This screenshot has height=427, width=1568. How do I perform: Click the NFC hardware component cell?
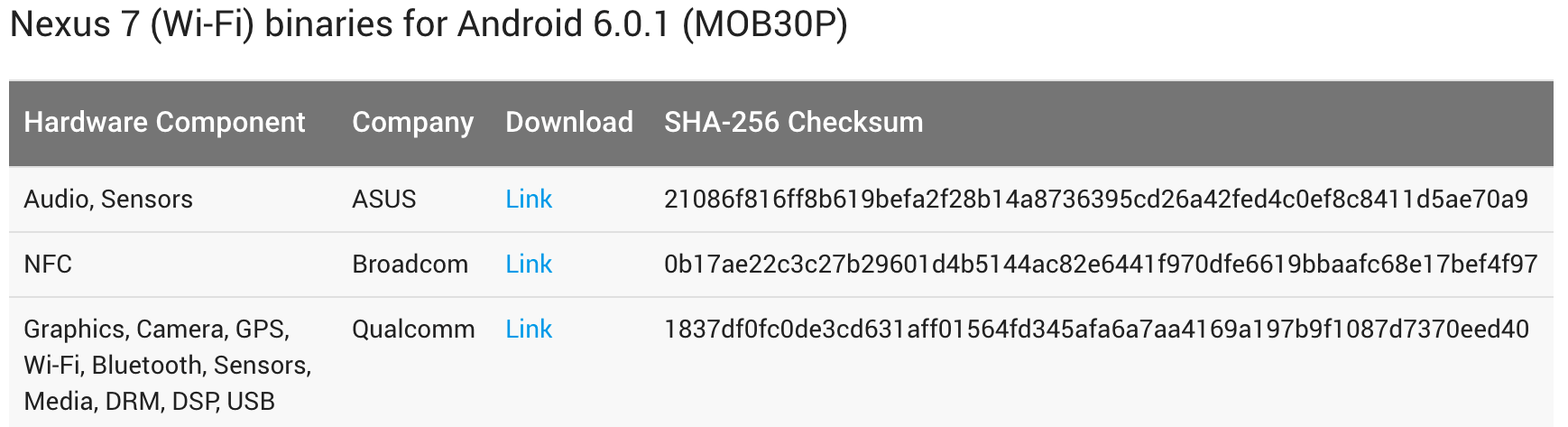click(x=48, y=264)
